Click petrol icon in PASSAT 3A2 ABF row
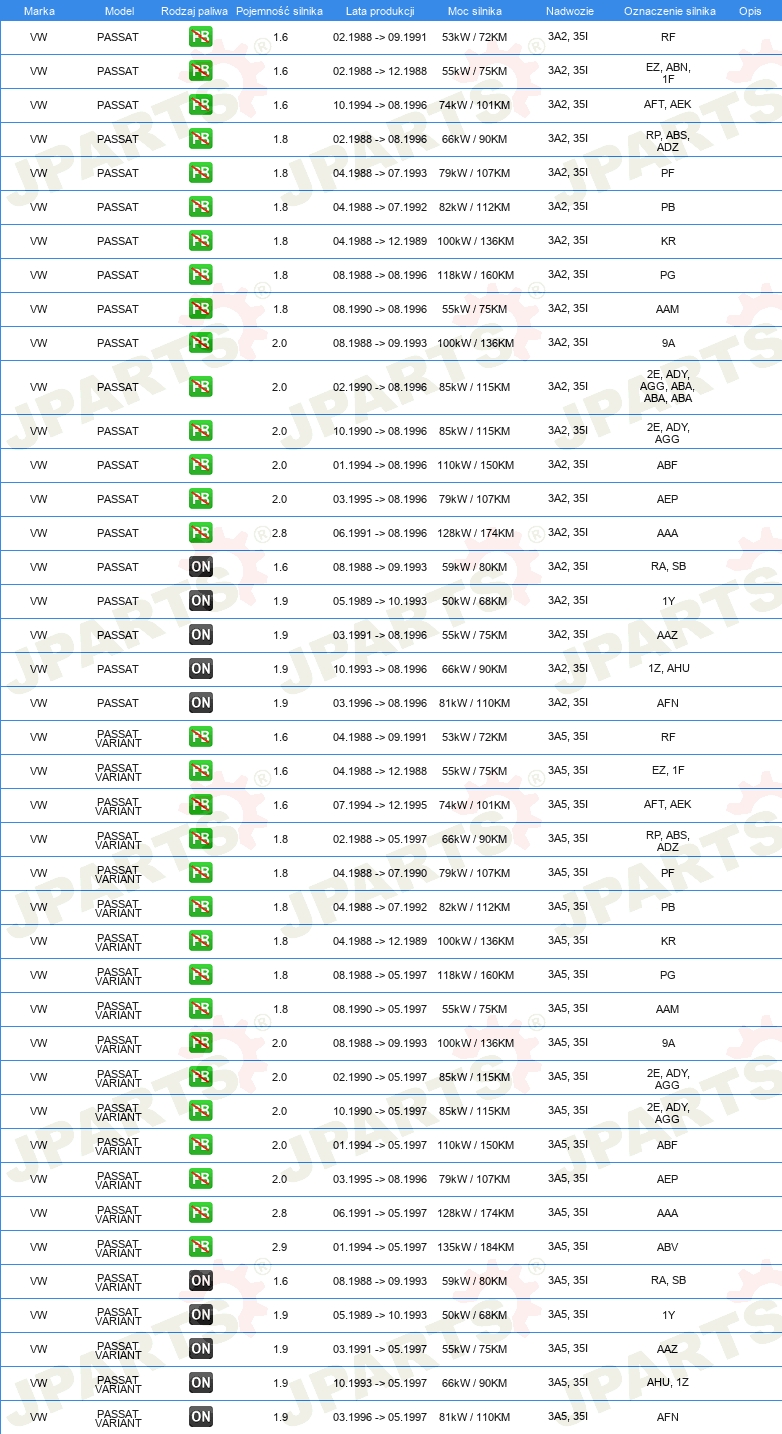Viewport: 782px width, 1434px height. [201, 465]
